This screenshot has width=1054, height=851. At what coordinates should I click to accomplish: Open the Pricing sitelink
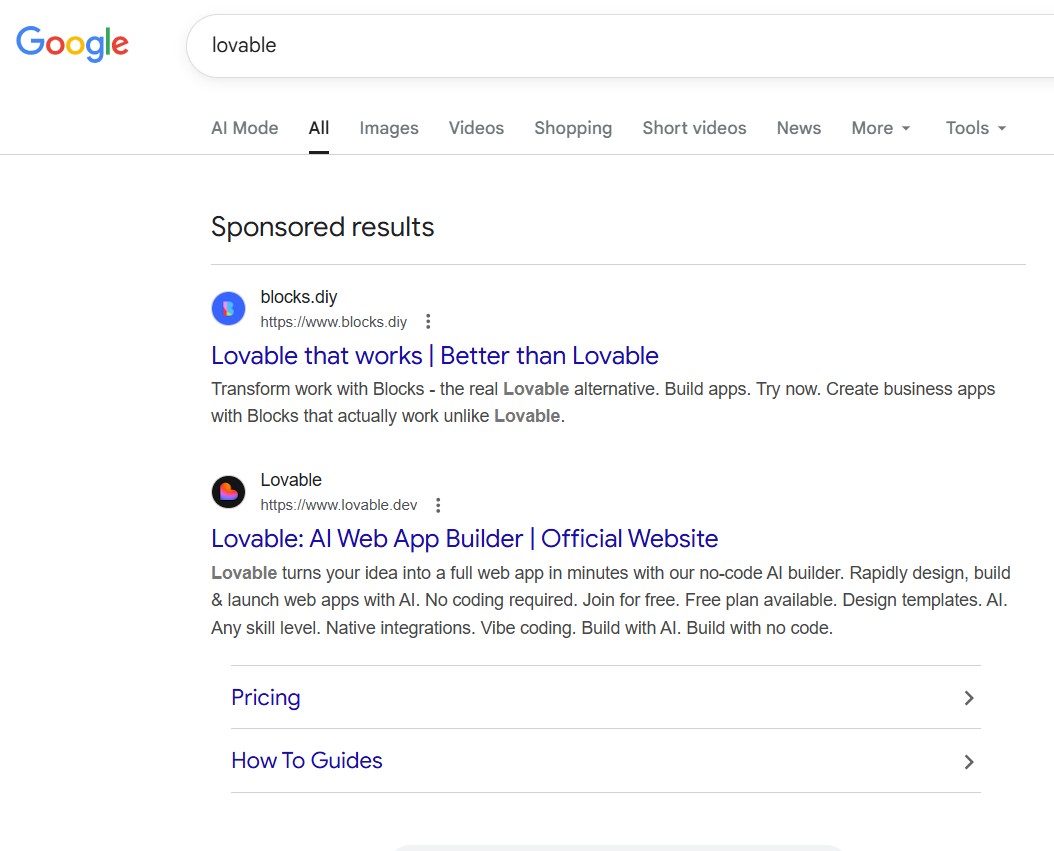(x=266, y=698)
